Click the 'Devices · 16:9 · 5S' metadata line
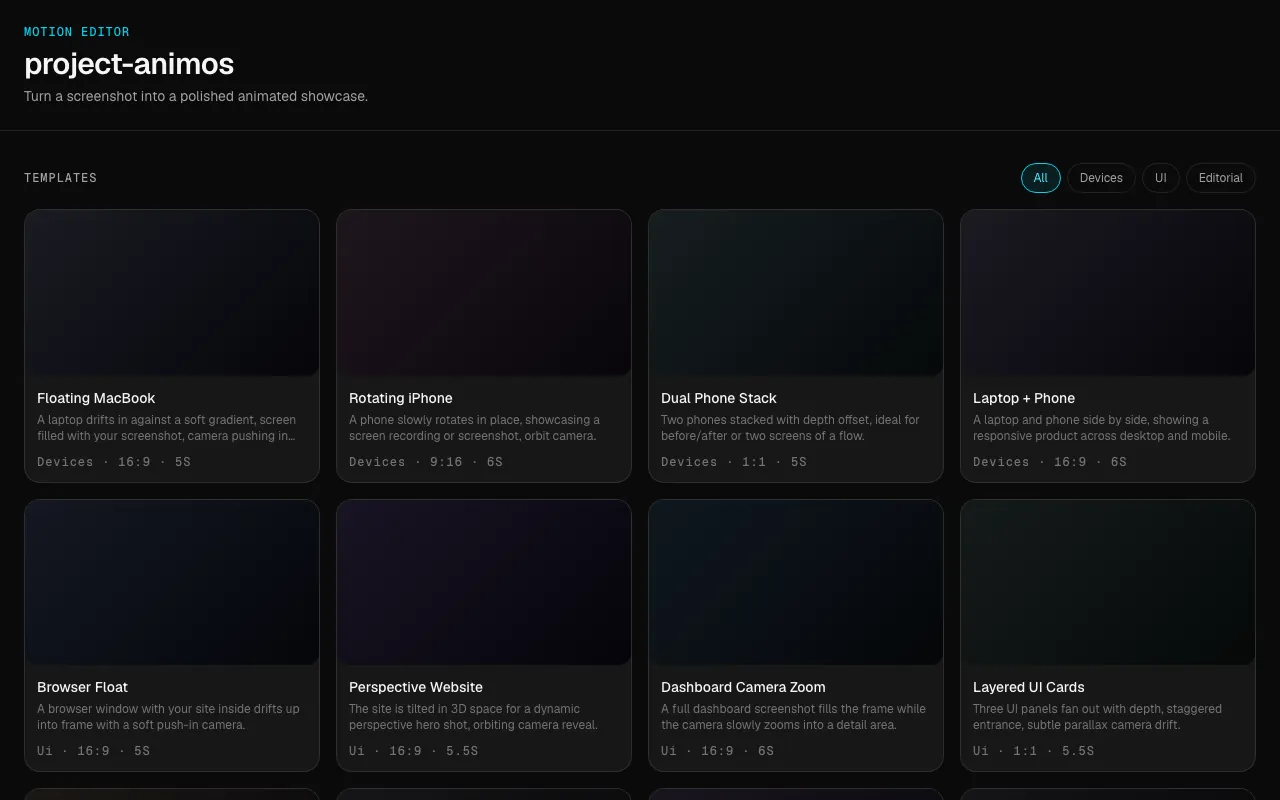 114,462
